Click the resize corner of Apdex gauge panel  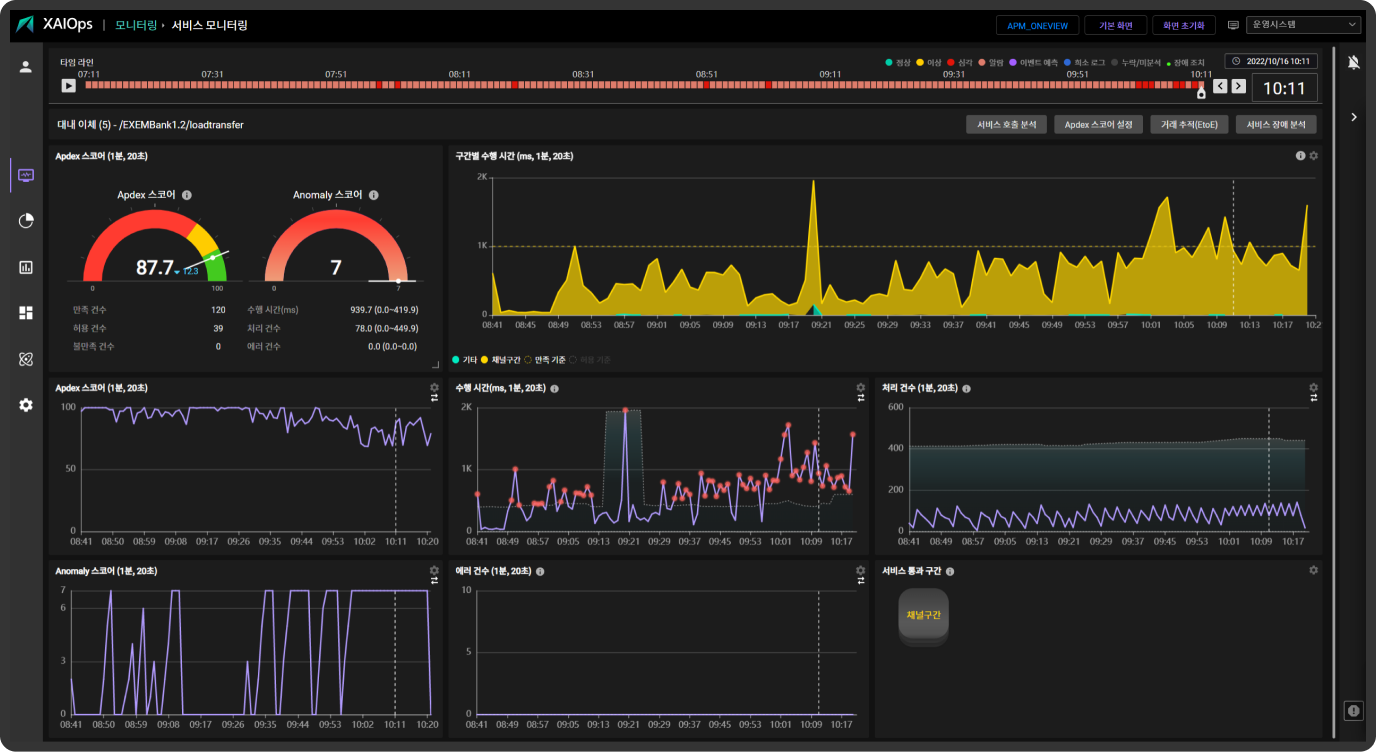[434, 366]
